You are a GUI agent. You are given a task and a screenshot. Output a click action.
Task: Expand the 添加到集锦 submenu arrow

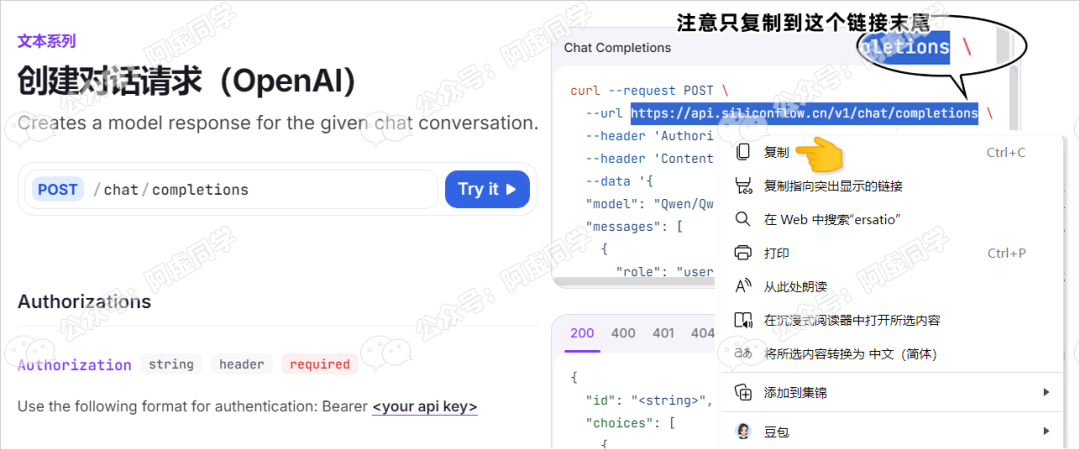tap(1046, 391)
